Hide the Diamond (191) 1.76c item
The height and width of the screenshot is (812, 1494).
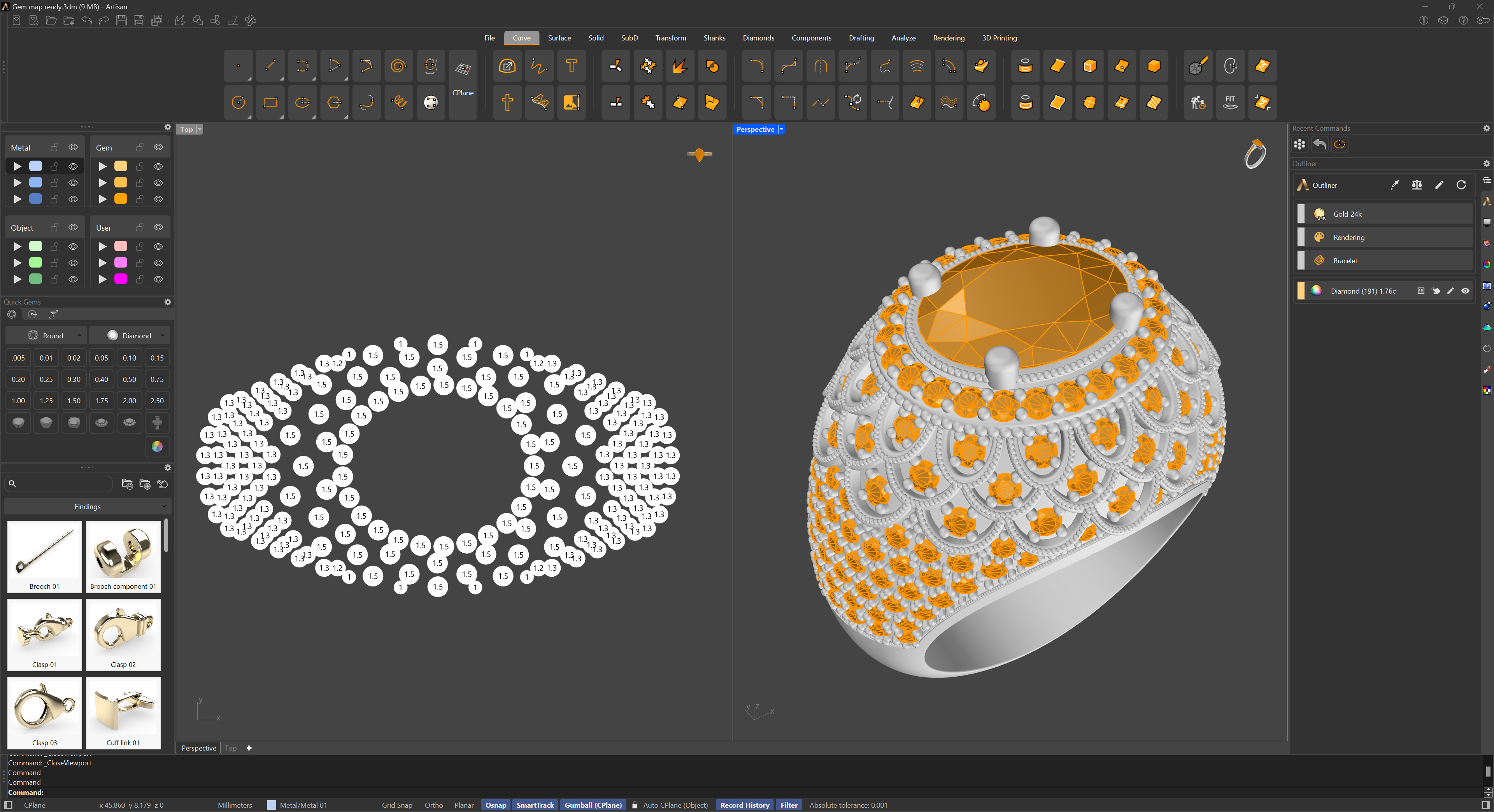[x=1465, y=291]
